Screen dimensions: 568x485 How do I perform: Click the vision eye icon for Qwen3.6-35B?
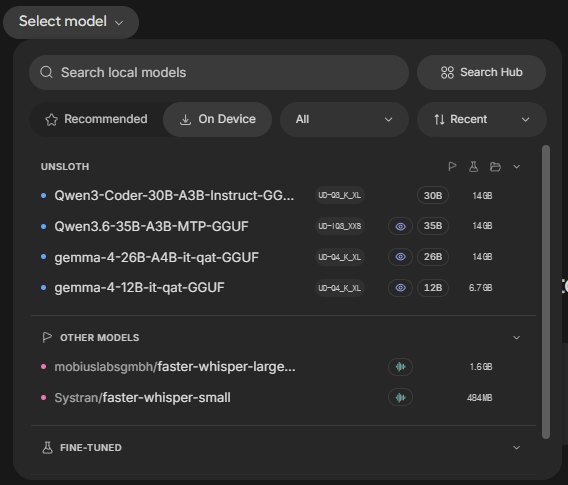click(x=400, y=226)
